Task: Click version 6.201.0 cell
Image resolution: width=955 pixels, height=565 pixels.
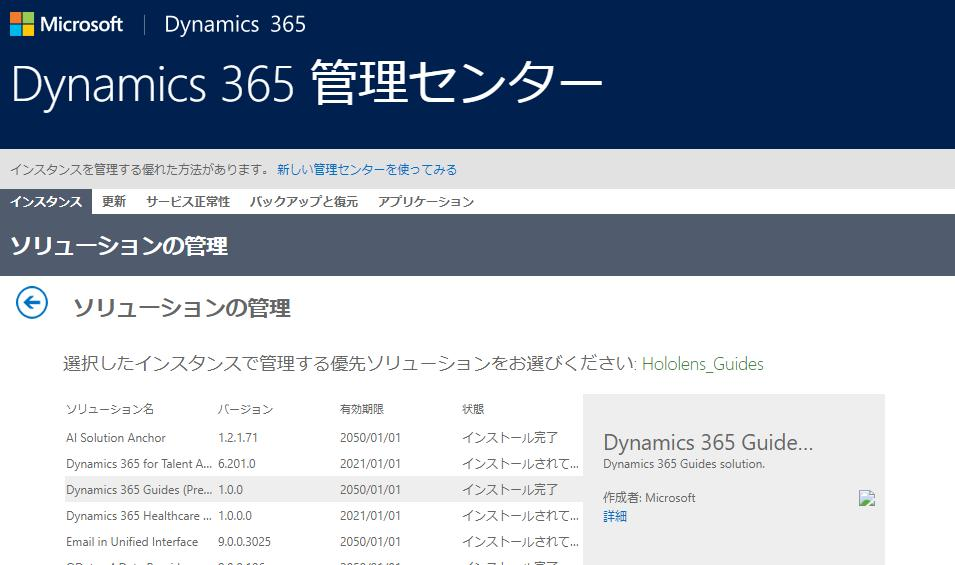Action: pyautogui.click(x=237, y=464)
